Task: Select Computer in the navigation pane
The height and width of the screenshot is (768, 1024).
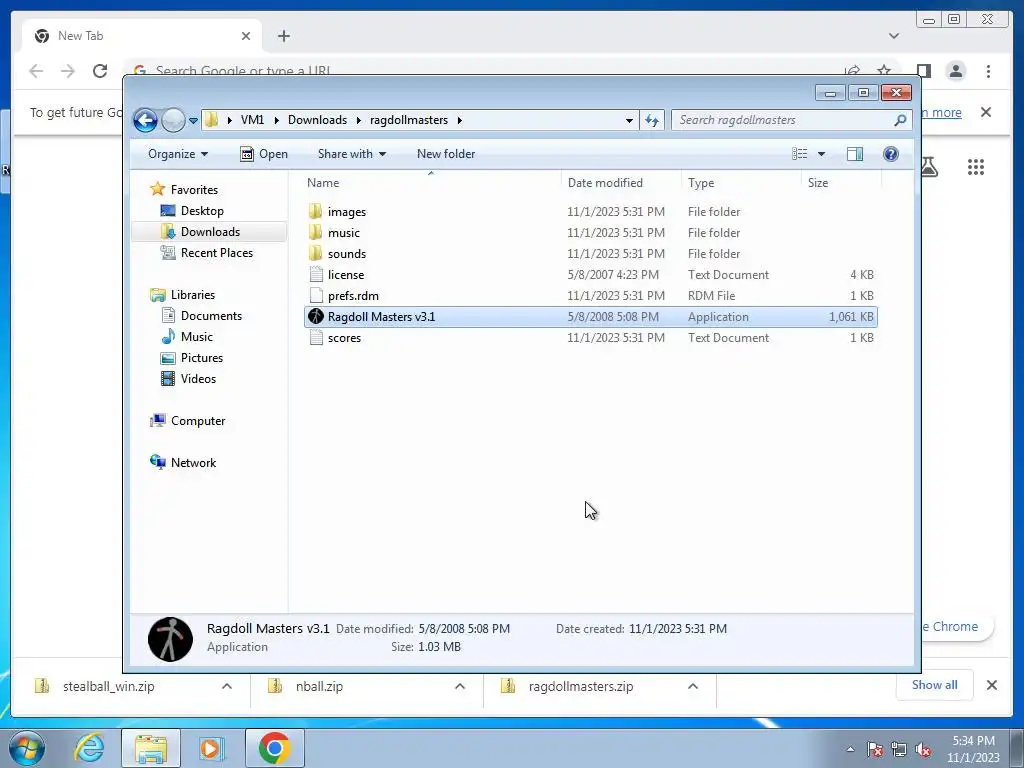Action: tap(198, 421)
